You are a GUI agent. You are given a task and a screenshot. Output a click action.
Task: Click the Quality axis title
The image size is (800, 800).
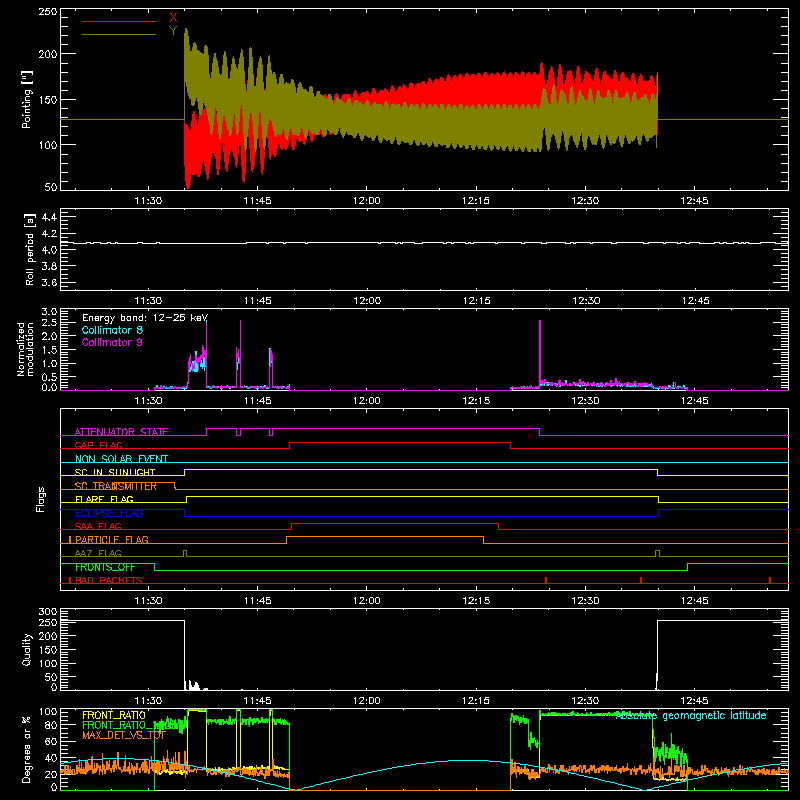pyautogui.click(x=27, y=649)
